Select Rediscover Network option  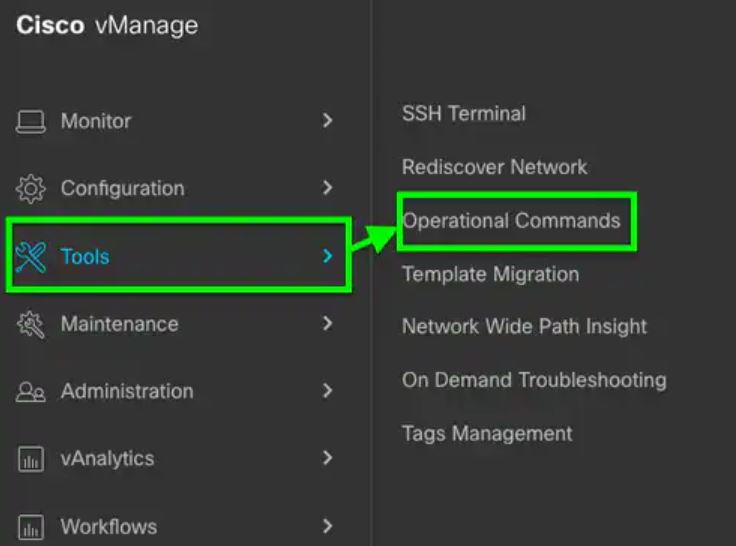click(x=494, y=167)
